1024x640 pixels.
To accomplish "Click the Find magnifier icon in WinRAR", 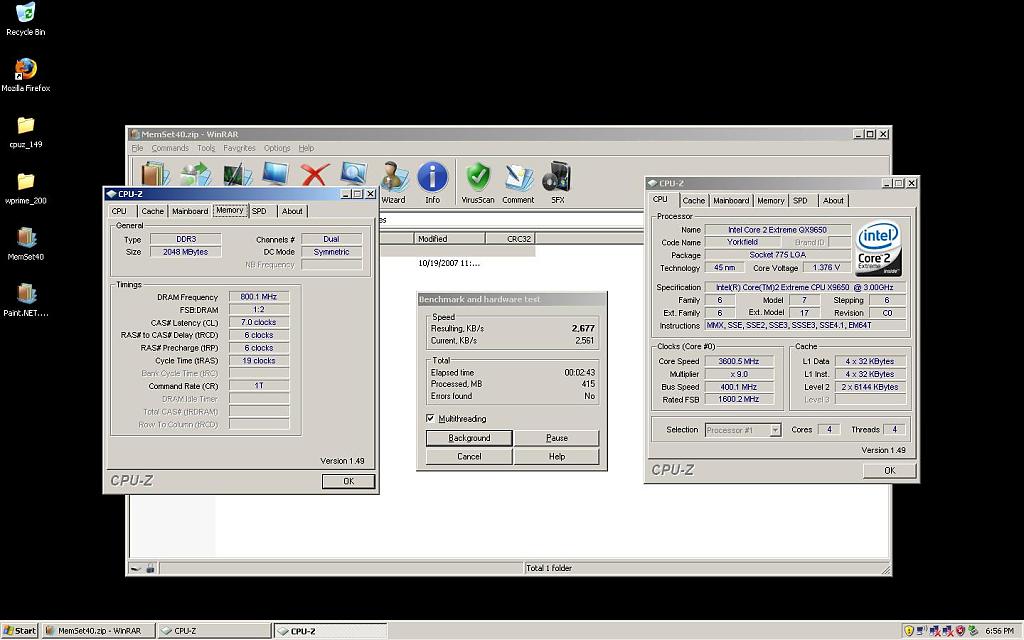I will pos(353,174).
